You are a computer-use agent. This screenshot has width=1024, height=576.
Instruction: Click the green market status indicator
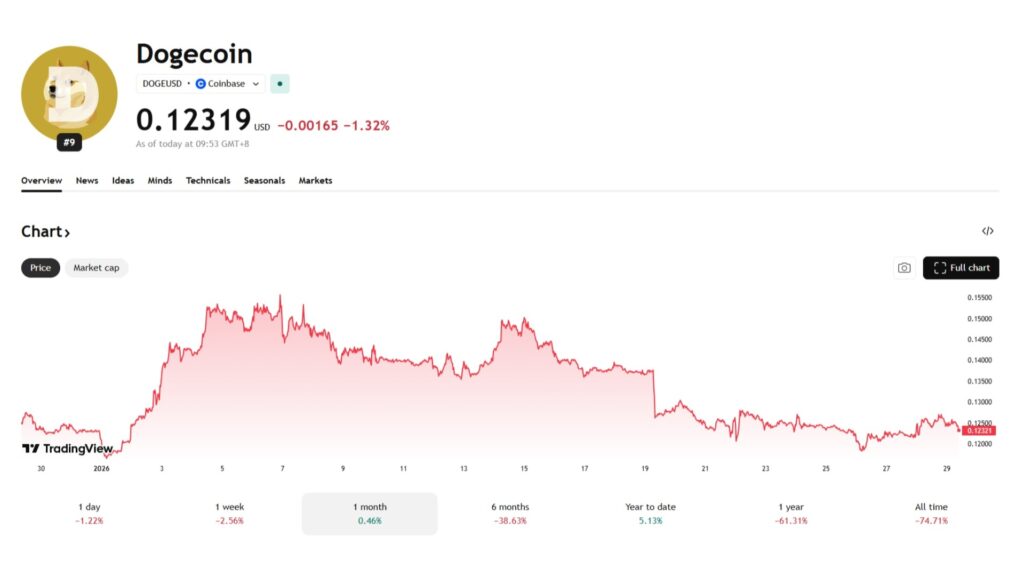pos(279,83)
